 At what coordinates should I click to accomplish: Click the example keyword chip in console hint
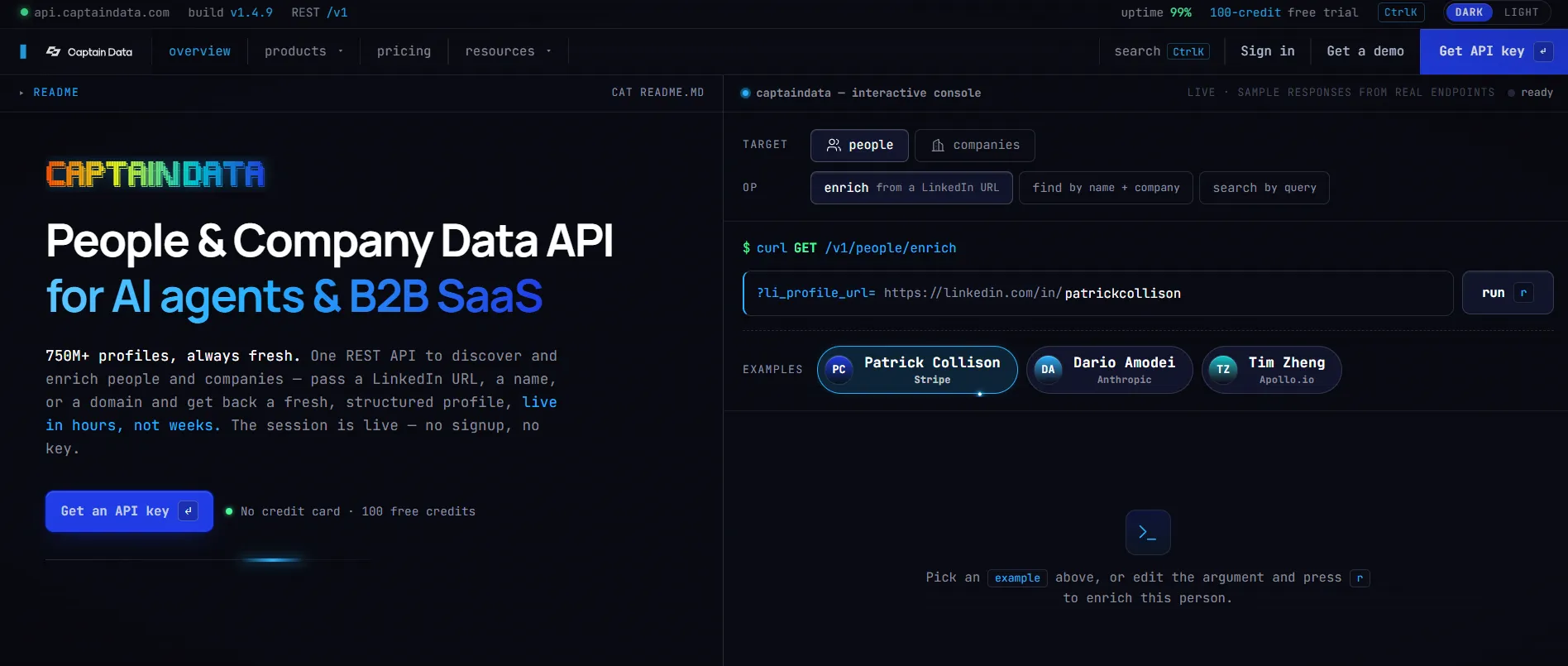point(1017,577)
